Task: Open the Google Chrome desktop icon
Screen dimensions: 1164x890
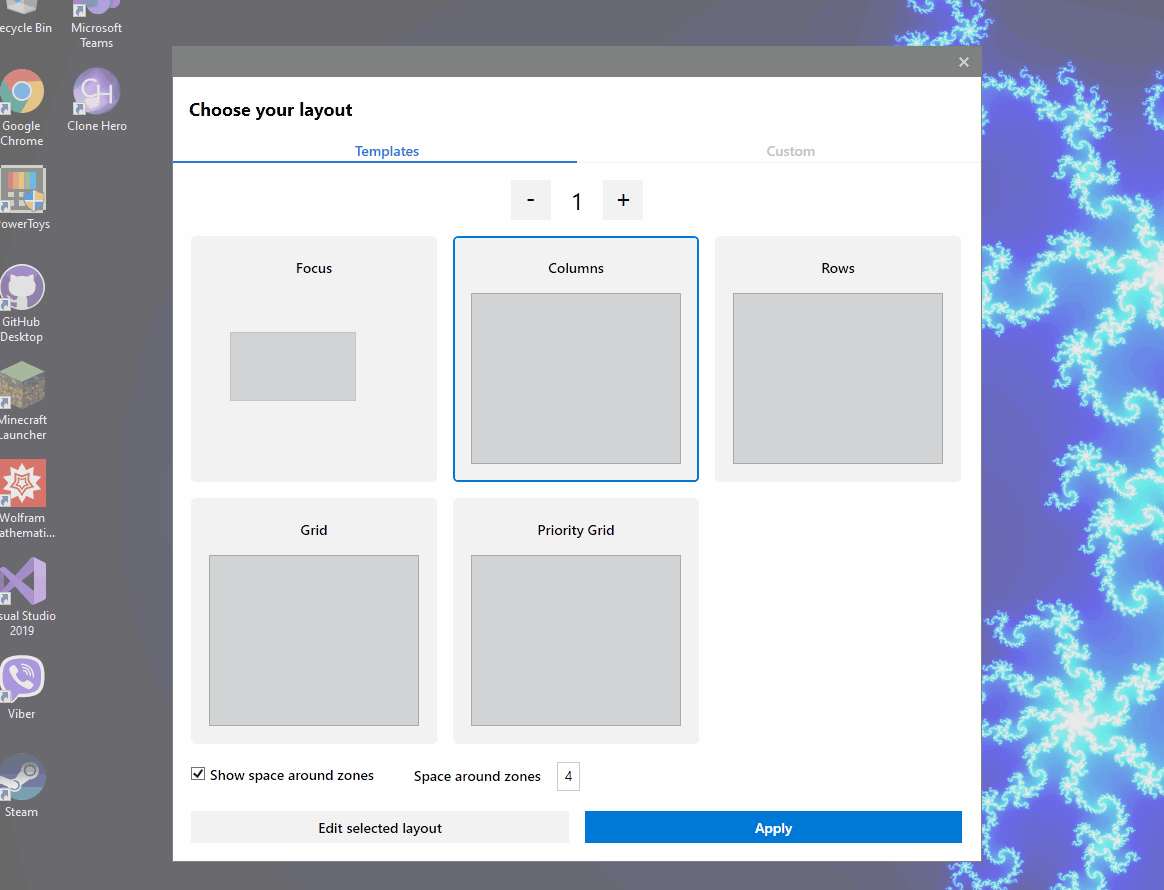Action: click(22, 94)
